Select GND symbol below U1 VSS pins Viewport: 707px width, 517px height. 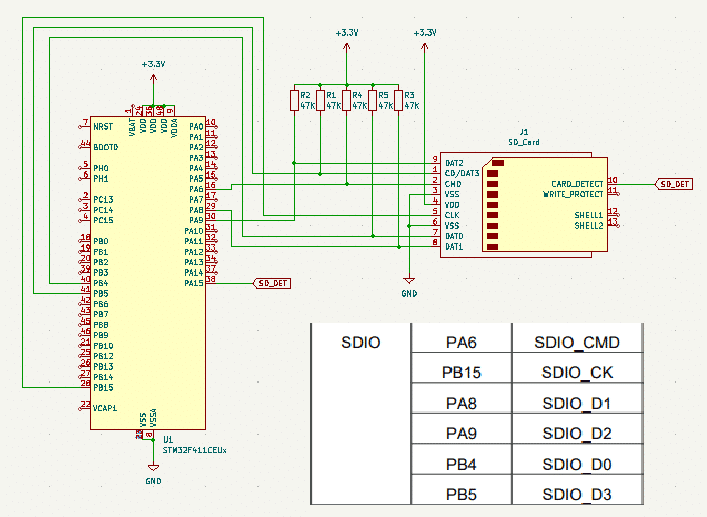(x=153, y=473)
